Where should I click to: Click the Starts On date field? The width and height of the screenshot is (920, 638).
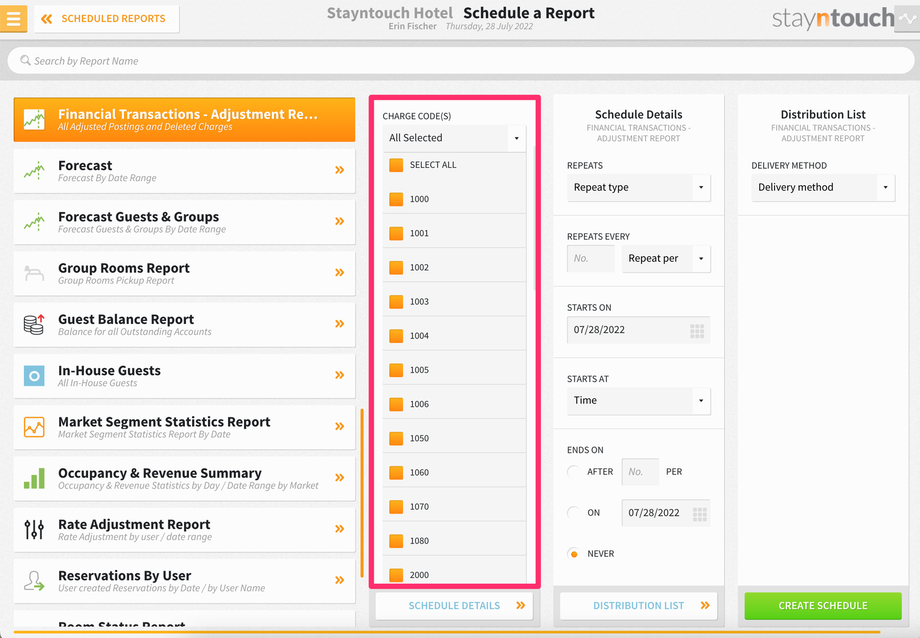(x=638, y=330)
